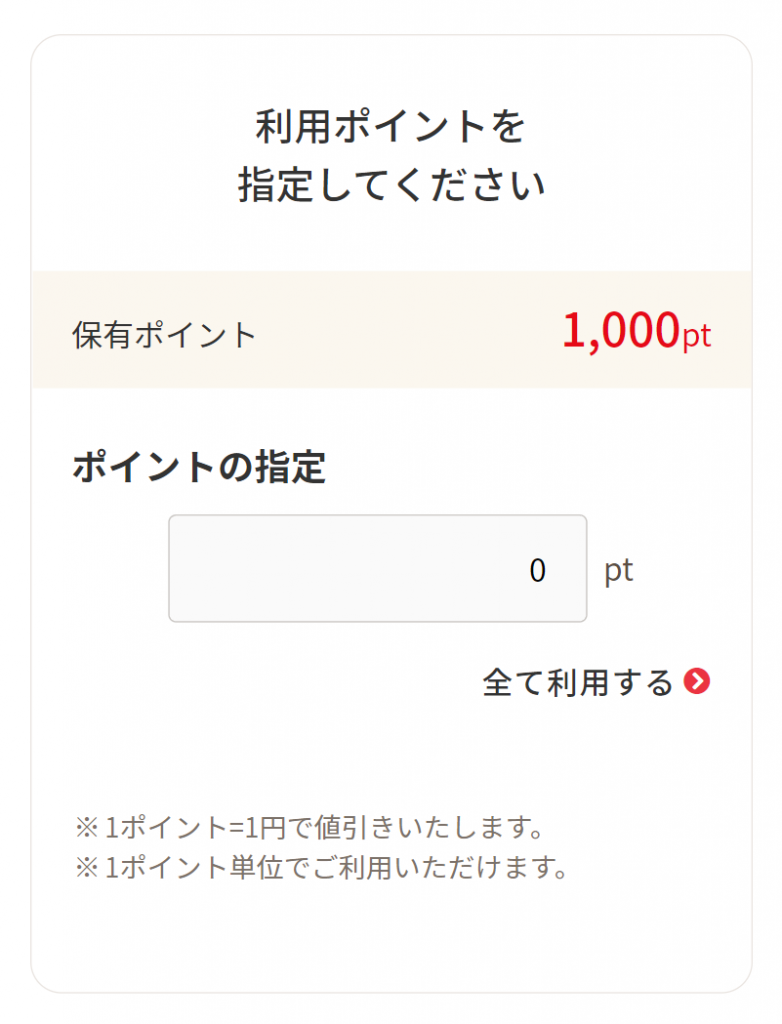Viewport: 782px width, 1024px height.
Task: Click the note about 1ポイント単位でご利用
Action: [x=322, y=867]
